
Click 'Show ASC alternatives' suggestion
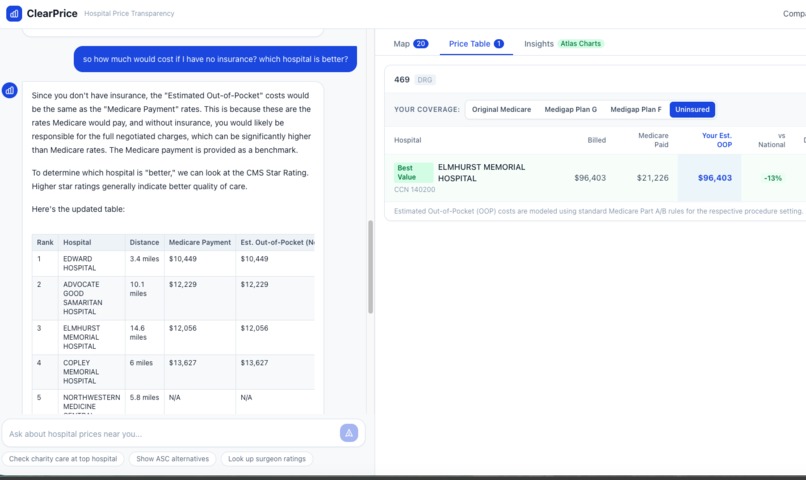click(x=173, y=459)
